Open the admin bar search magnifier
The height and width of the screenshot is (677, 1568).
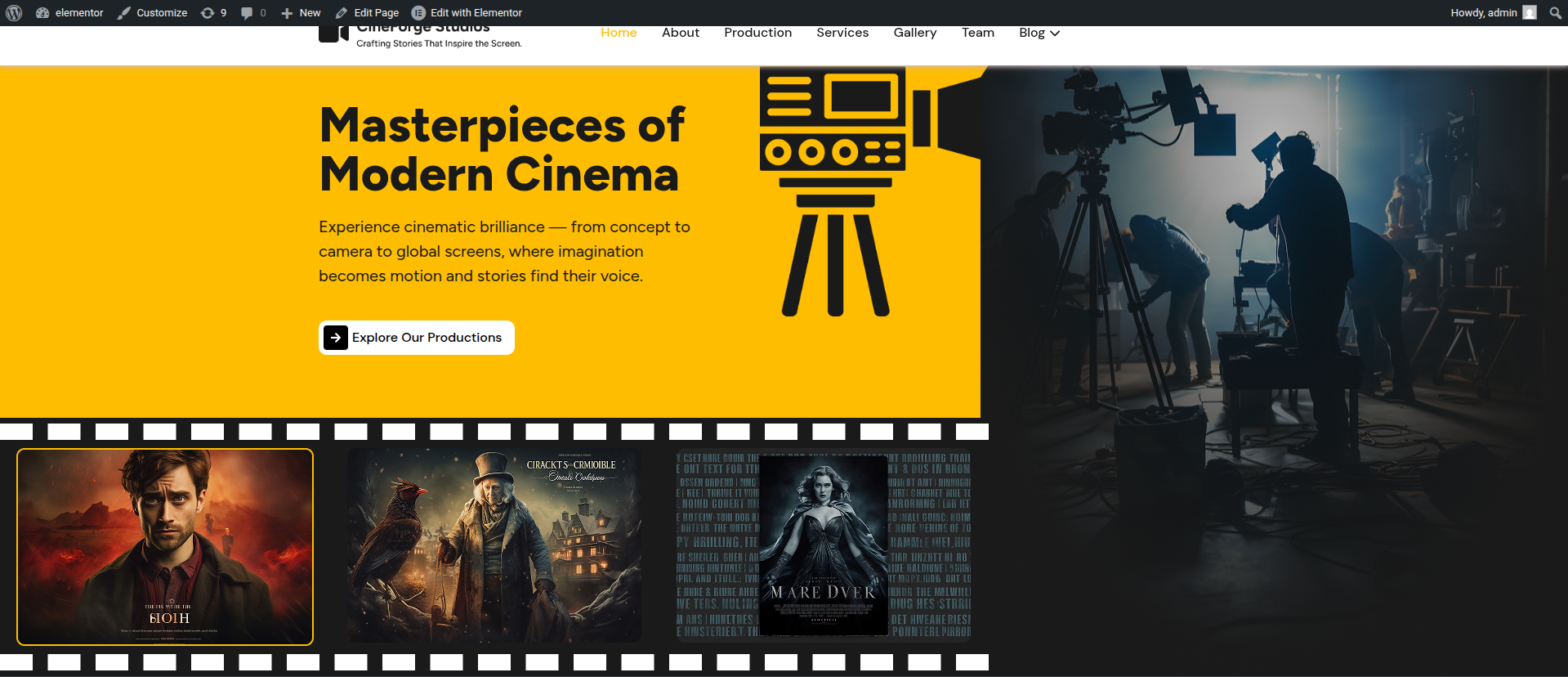(x=1555, y=13)
